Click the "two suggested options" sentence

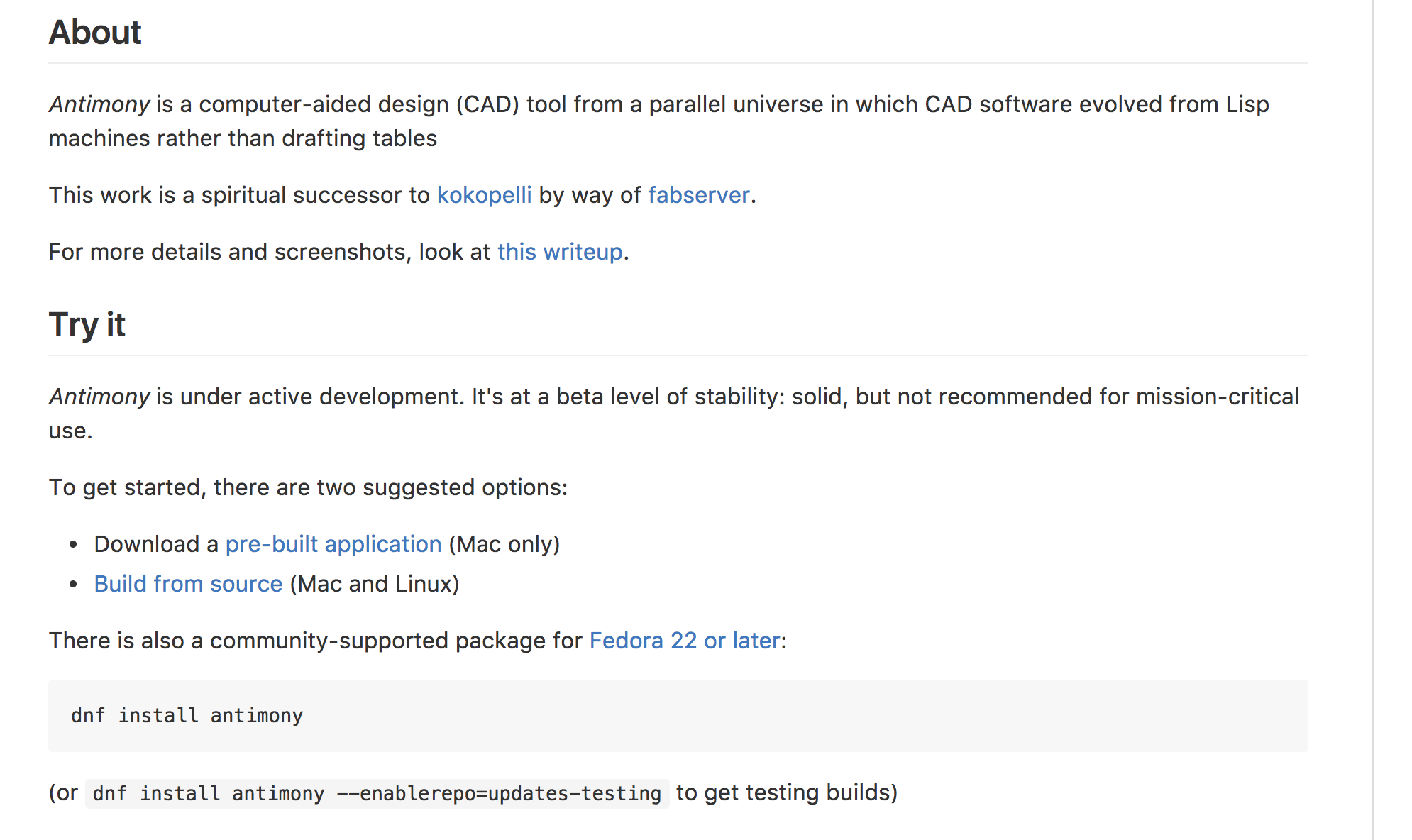[x=308, y=487]
